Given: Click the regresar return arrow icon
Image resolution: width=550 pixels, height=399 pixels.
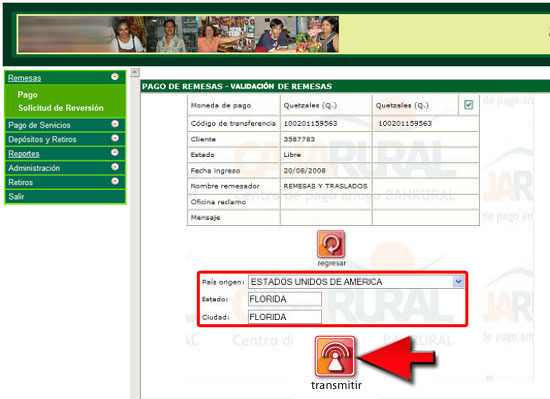Looking at the screenshot, I should tap(331, 244).
